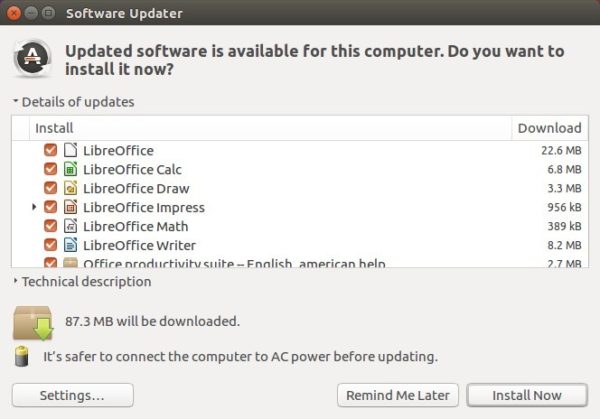Click the LibreOffice Draw icon
This screenshot has height=419, width=600.
(70, 188)
